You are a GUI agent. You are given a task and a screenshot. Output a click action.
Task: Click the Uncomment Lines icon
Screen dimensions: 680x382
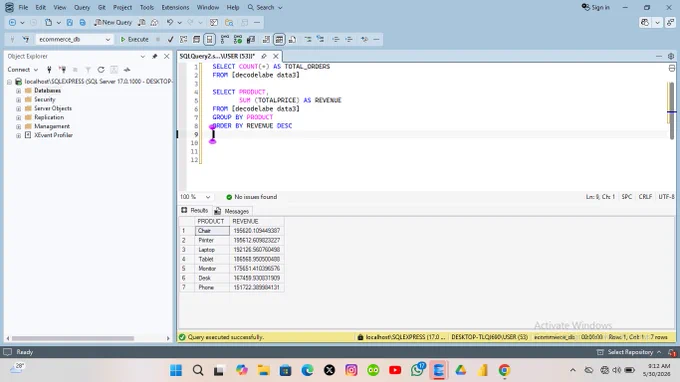coord(320,39)
